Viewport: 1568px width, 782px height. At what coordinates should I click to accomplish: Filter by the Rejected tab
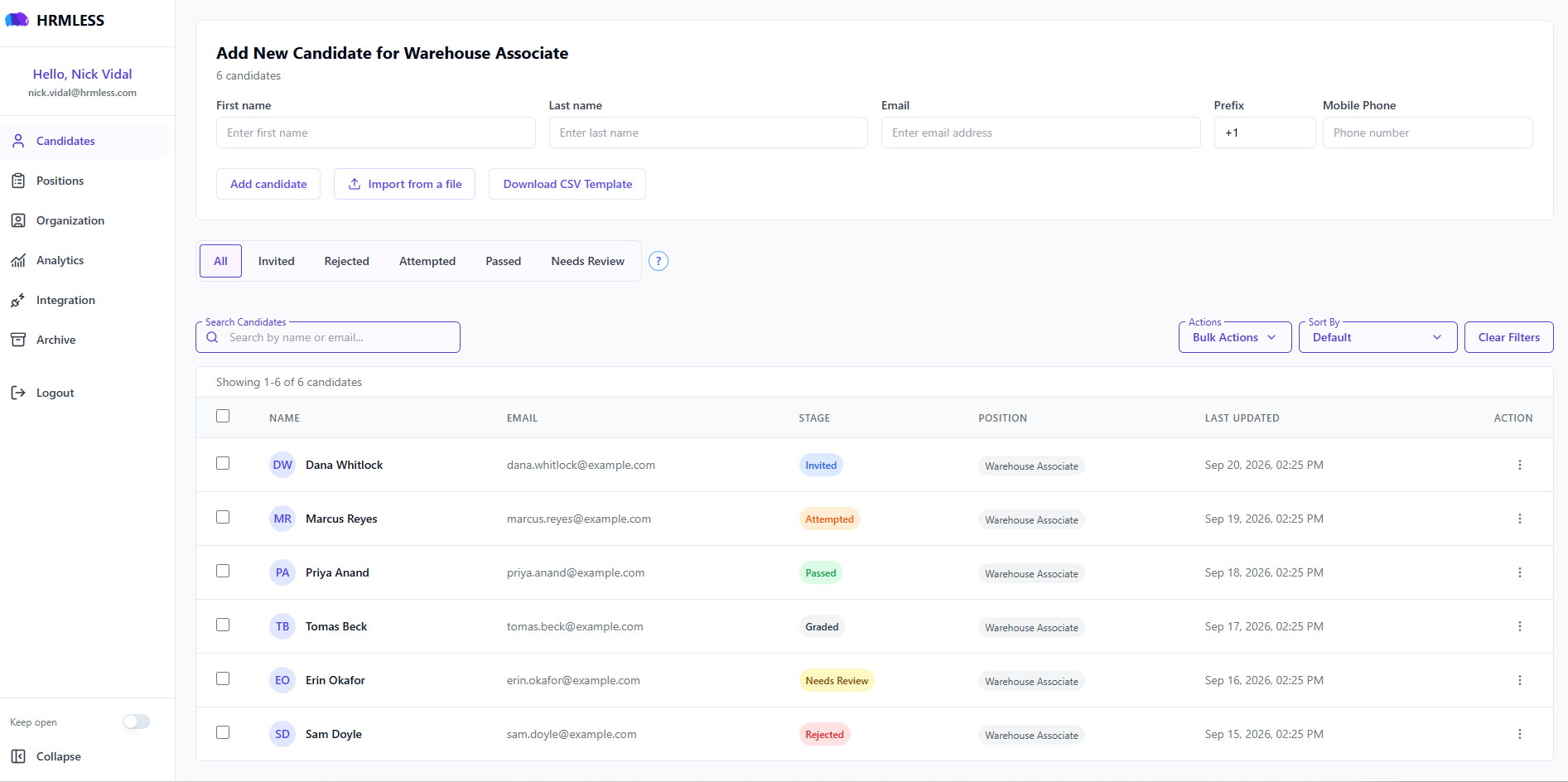[346, 261]
